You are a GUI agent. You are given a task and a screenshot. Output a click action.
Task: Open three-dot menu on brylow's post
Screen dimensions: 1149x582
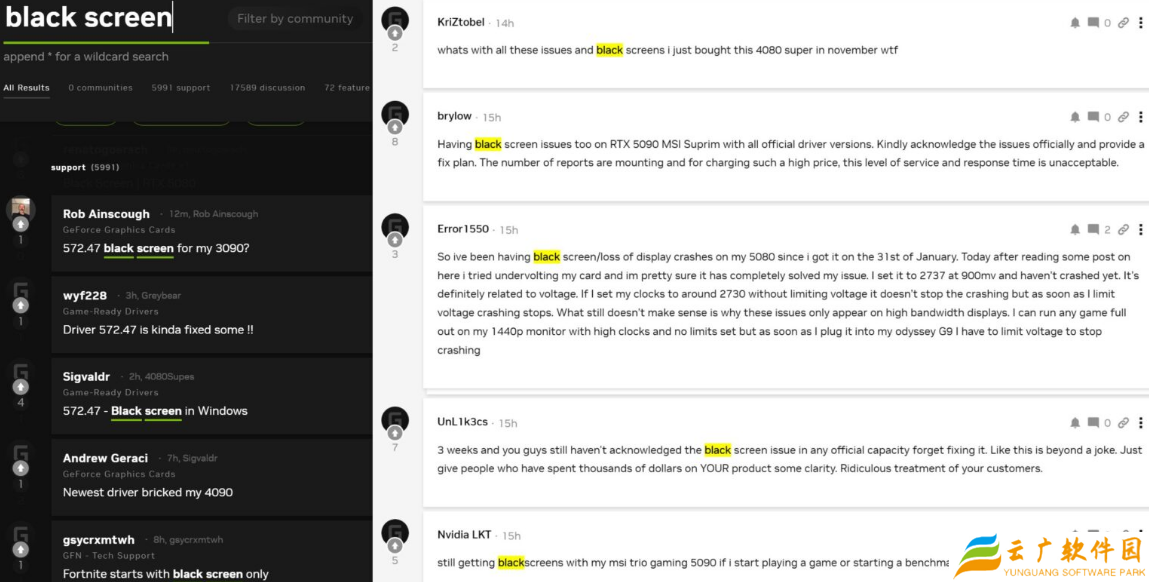pos(1140,117)
